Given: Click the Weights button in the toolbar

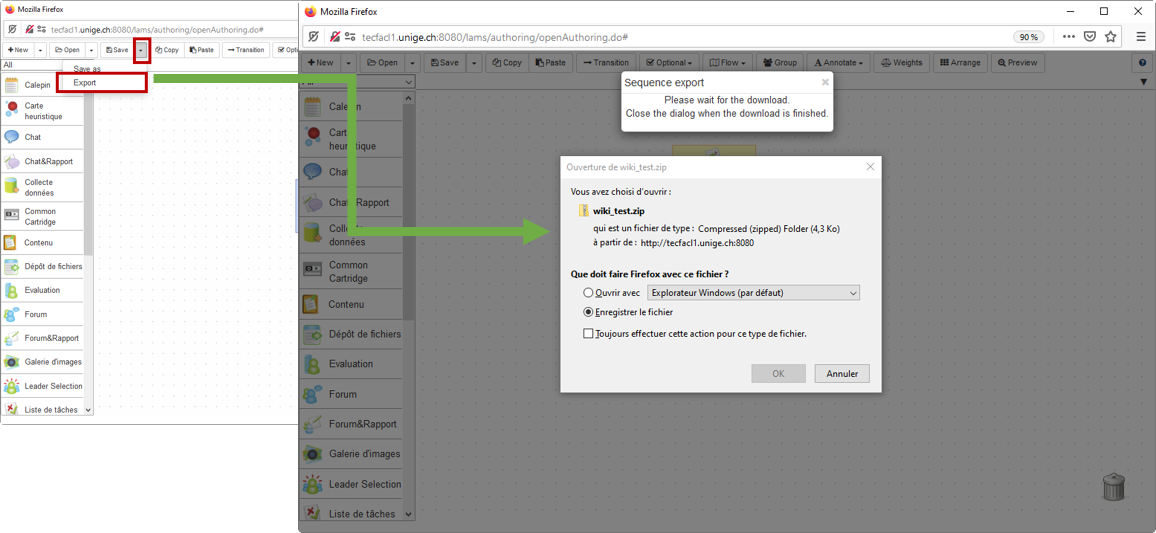Looking at the screenshot, I should click(x=901, y=63).
